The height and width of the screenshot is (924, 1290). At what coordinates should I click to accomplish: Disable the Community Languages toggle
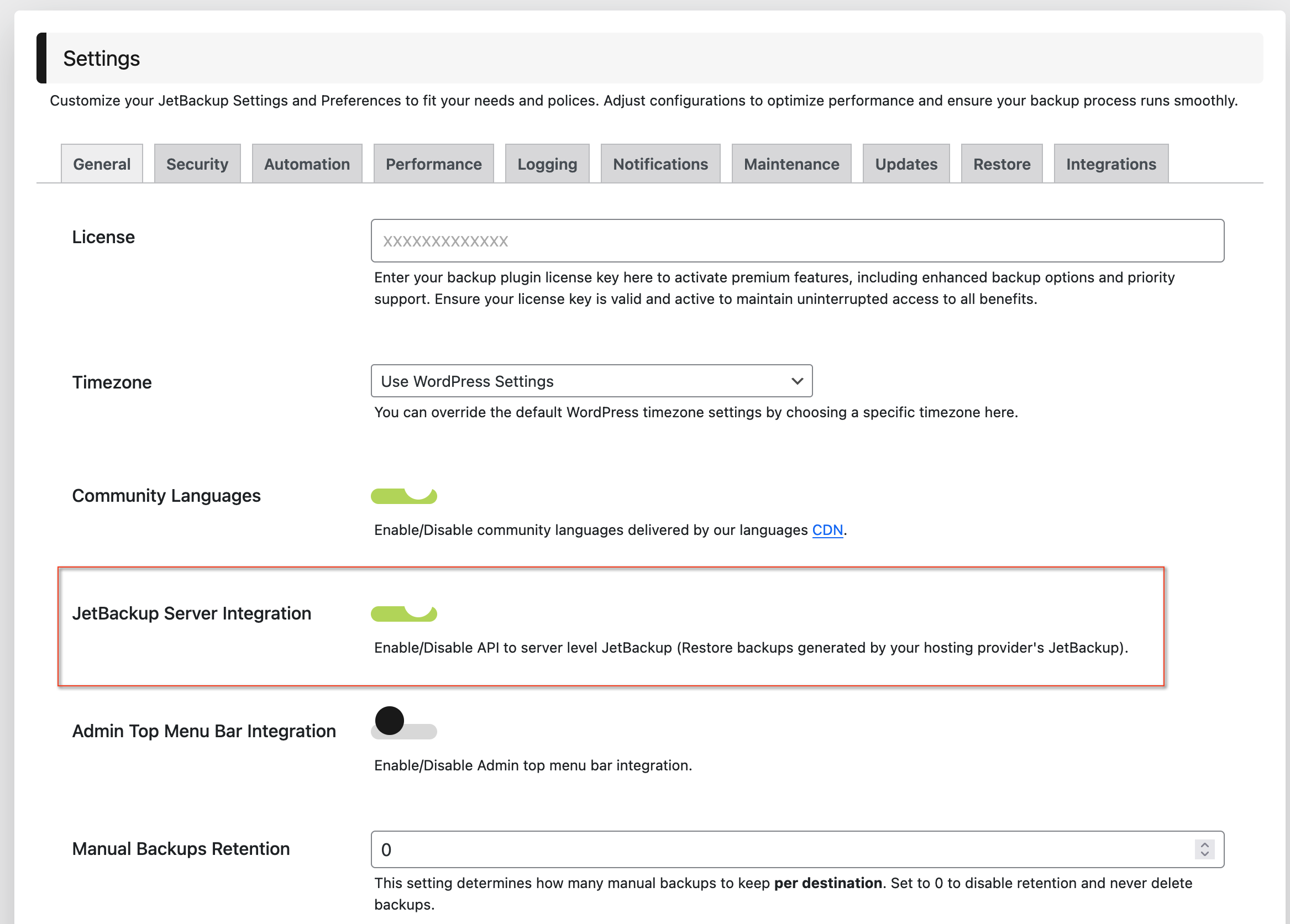404,495
